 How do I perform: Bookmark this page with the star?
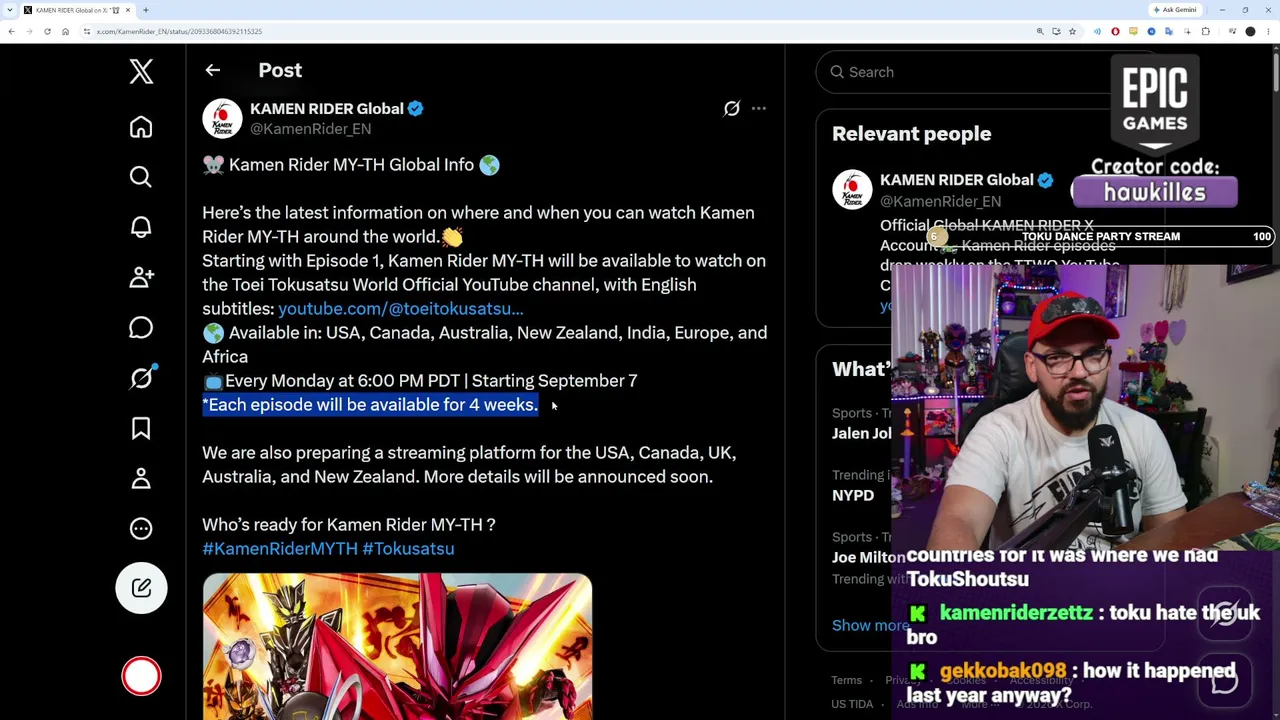click(1072, 32)
